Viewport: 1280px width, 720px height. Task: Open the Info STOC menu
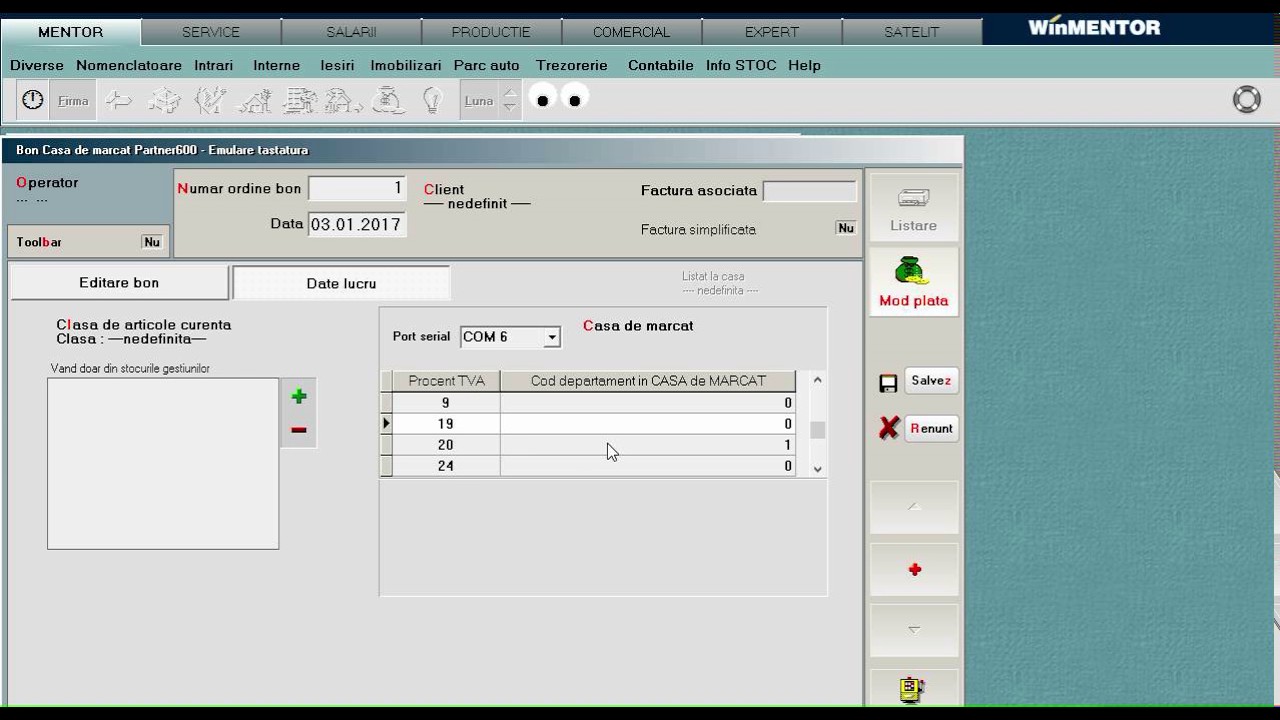(741, 65)
